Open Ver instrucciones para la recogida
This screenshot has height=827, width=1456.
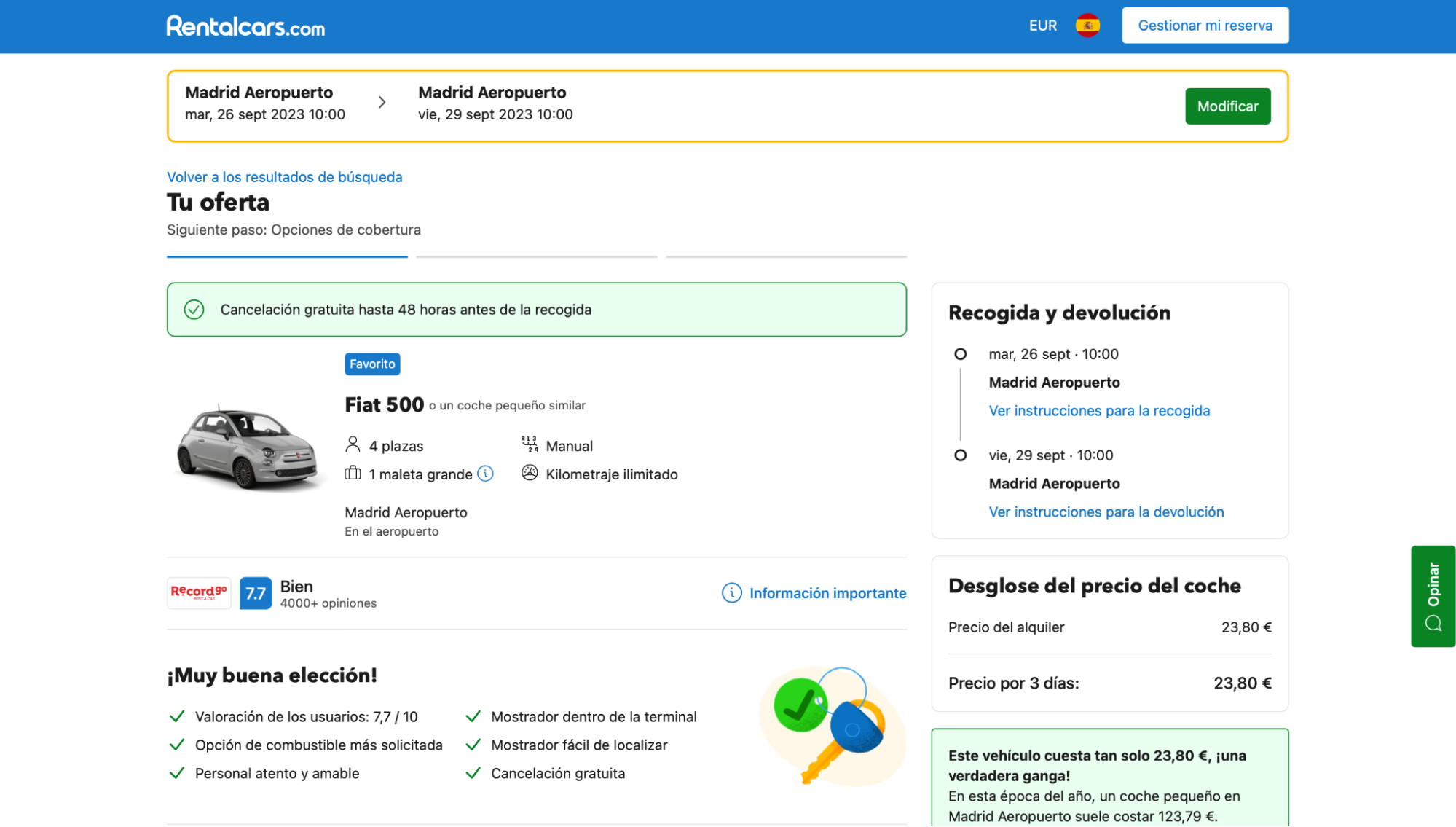[x=1099, y=411]
